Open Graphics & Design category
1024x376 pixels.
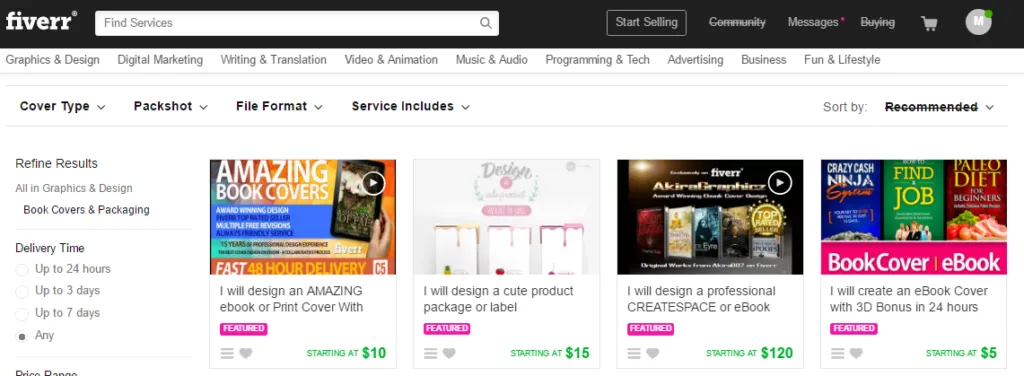tap(53, 60)
